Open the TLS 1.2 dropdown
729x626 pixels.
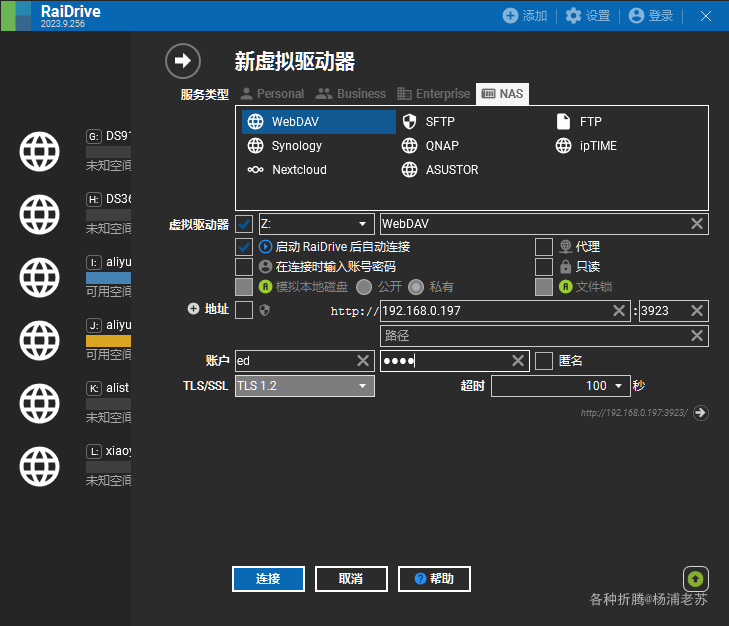point(305,386)
